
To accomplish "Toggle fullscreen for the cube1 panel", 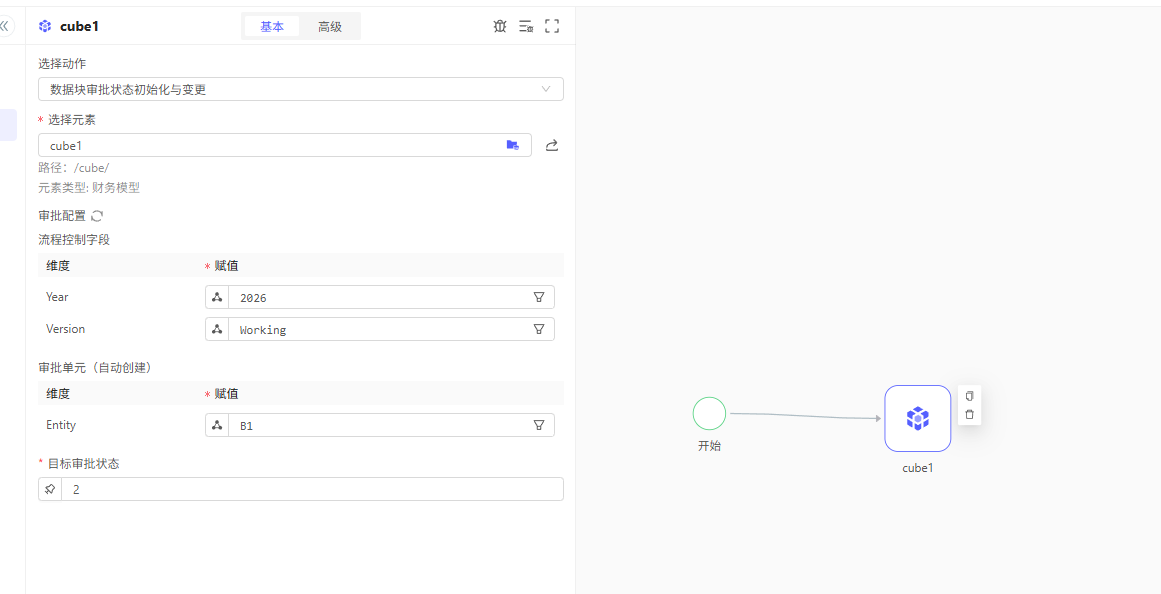I will (x=552, y=26).
